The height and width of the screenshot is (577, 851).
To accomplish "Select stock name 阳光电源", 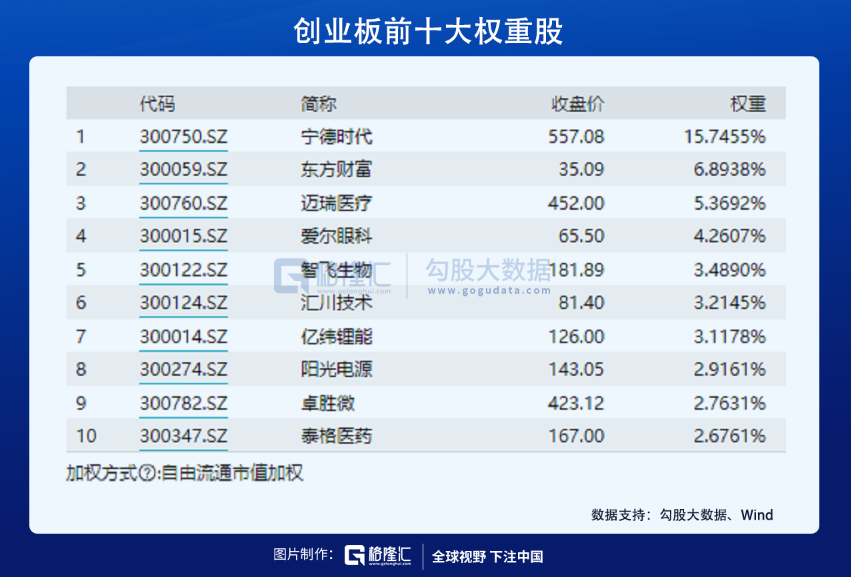I will pyautogui.click(x=336, y=369).
